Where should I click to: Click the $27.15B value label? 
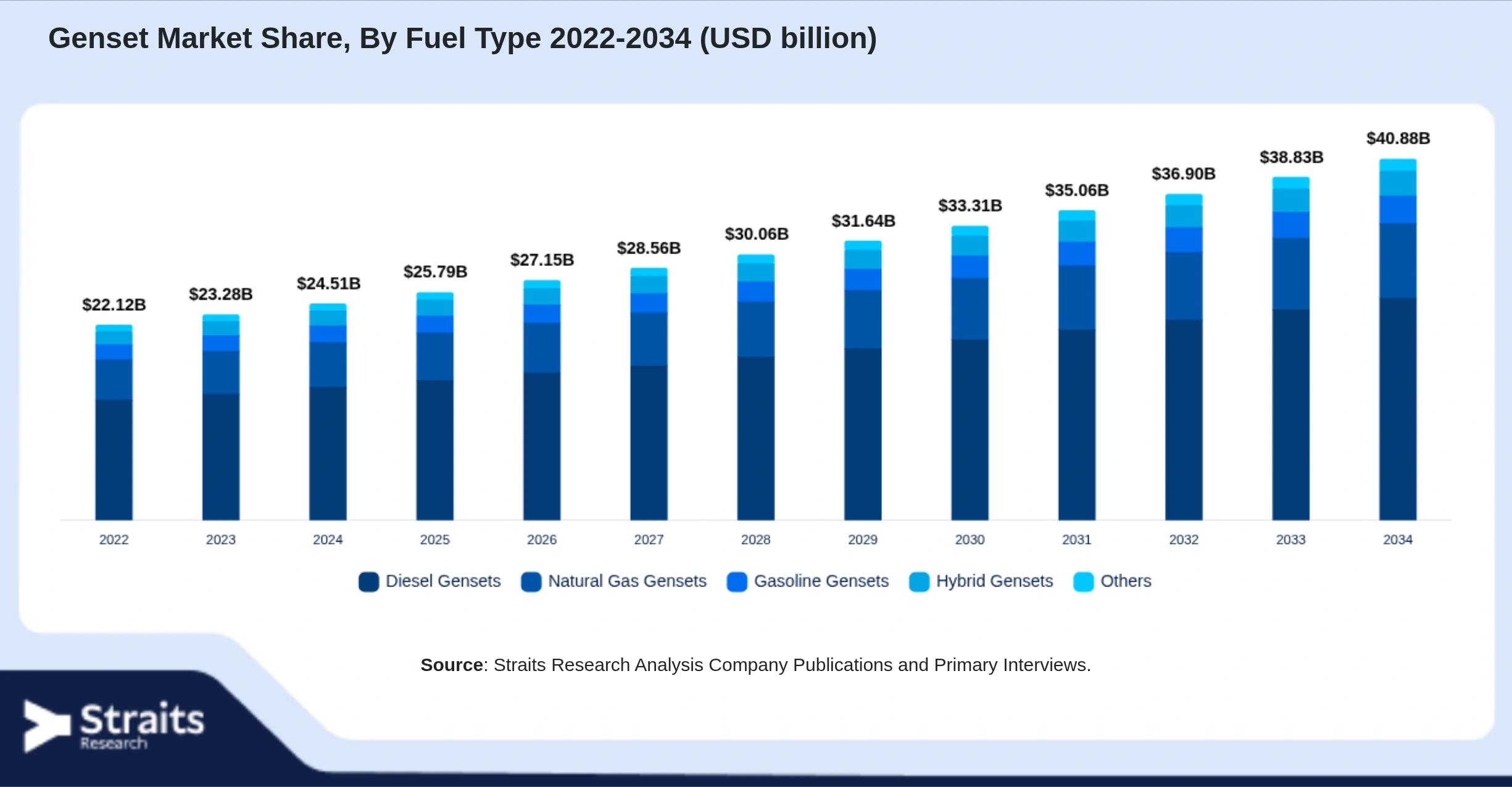pos(542,260)
